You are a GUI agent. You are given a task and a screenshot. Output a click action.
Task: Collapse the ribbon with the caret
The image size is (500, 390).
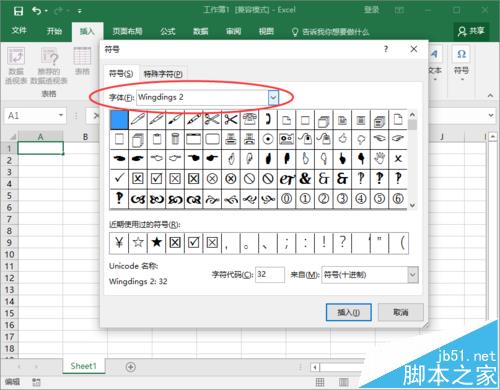tap(490, 95)
